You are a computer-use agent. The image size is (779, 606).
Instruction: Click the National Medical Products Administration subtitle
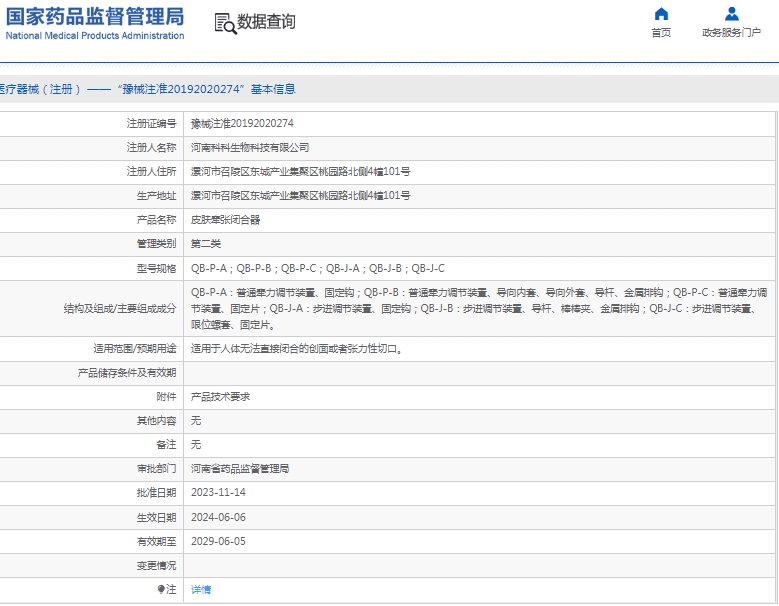[x=95, y=36]
